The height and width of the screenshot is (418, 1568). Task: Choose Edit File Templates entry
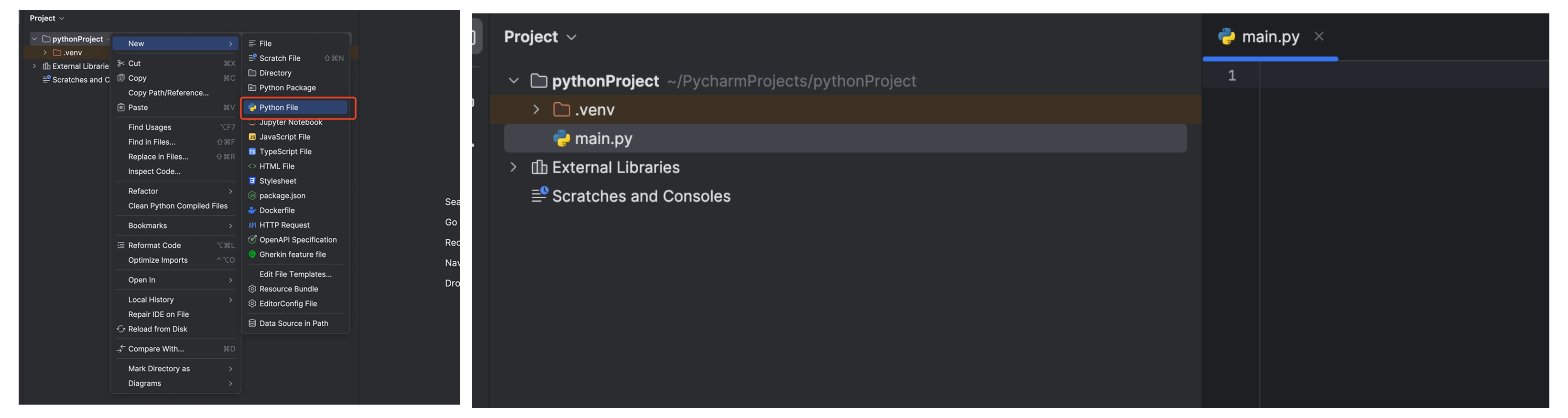pyautogui.click(x=295, y=274)
